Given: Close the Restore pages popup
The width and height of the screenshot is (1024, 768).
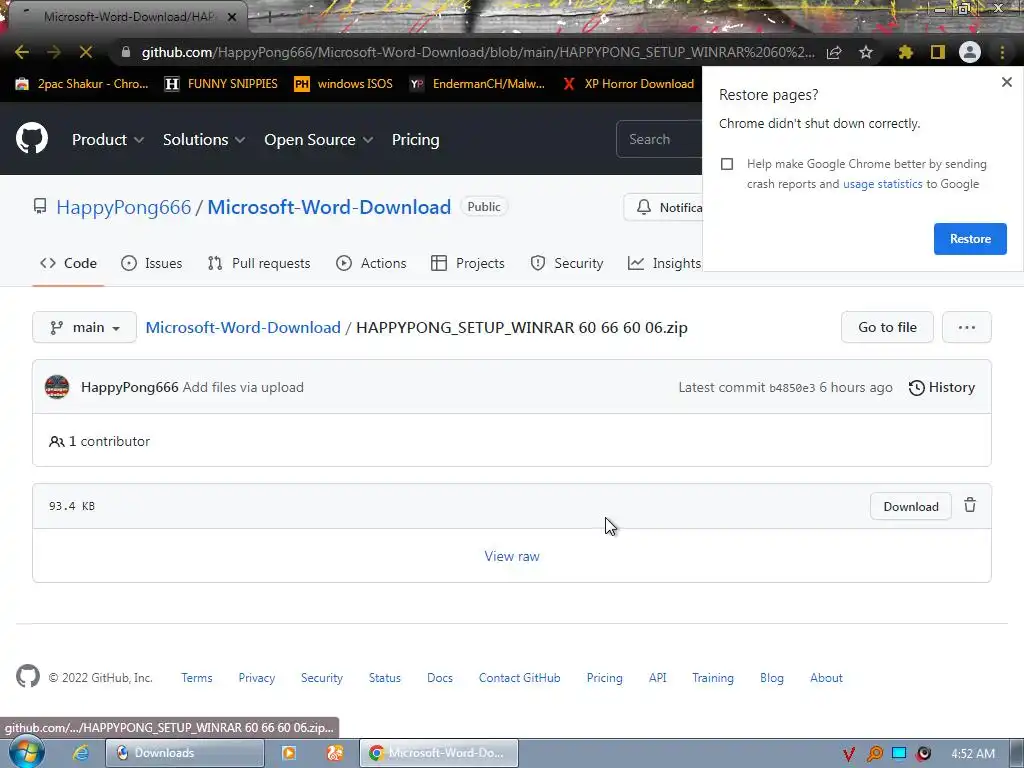Looking at the screenshot, I should pyautogui.click(x=1006, y=82).
